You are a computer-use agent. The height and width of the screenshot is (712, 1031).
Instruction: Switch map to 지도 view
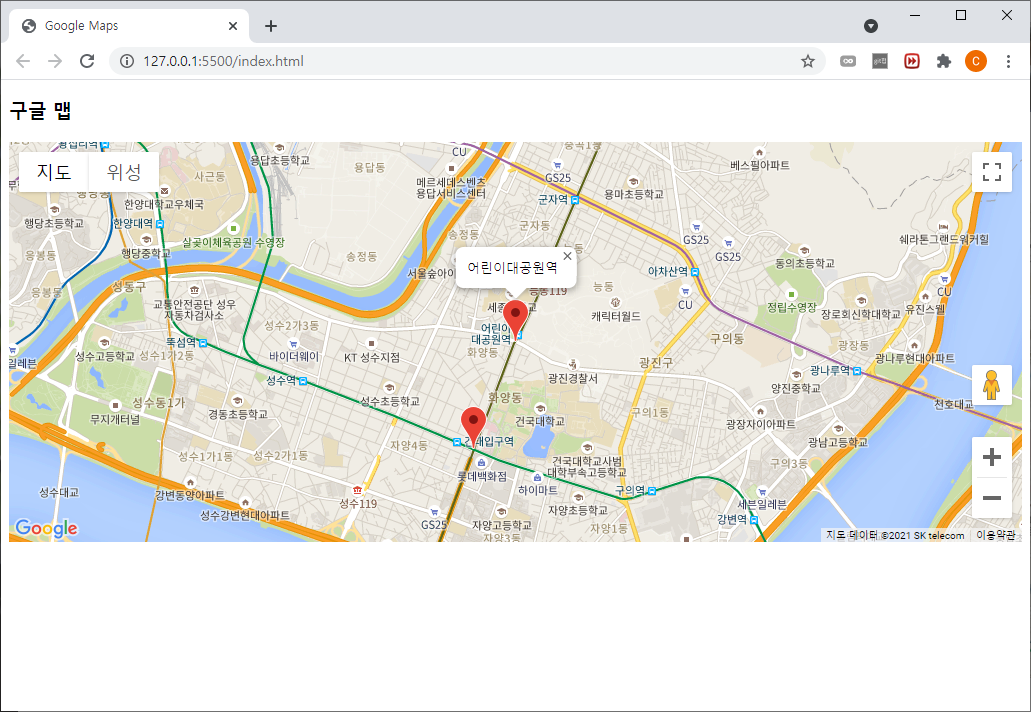pyautogui.click(x=54, y=172)
